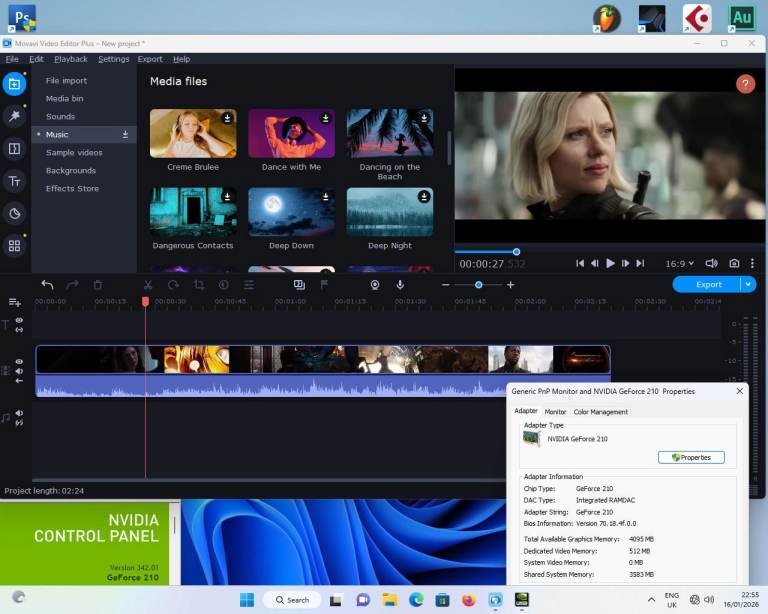
Task: Click the blue Export button
Action: [x=708, y=284]
